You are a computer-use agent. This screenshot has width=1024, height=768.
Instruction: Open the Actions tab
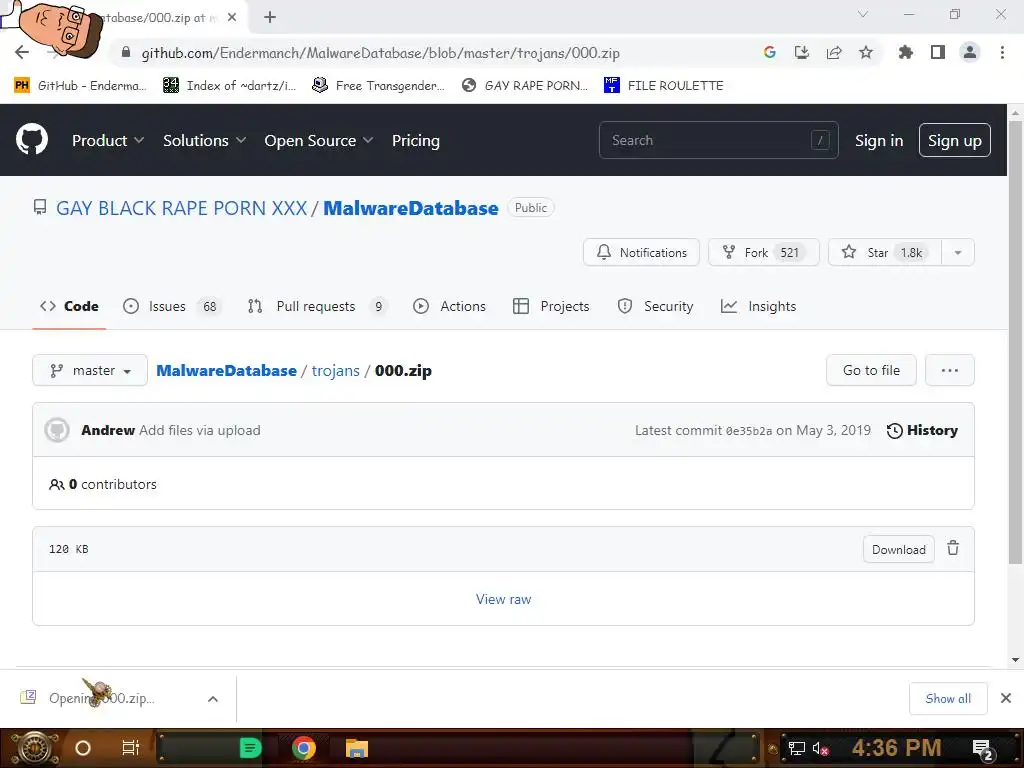pyautogui.click(x=449, y=306)
